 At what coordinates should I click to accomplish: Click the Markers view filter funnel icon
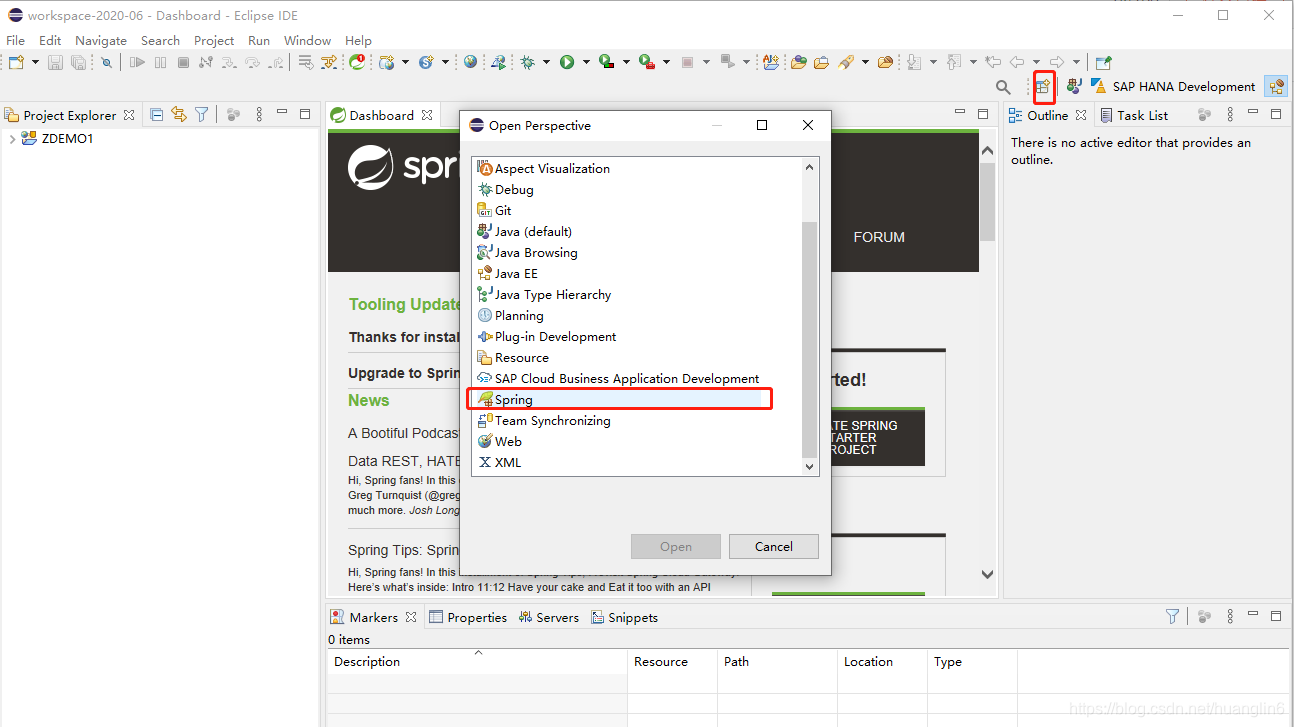click(x=1172, y=617)
